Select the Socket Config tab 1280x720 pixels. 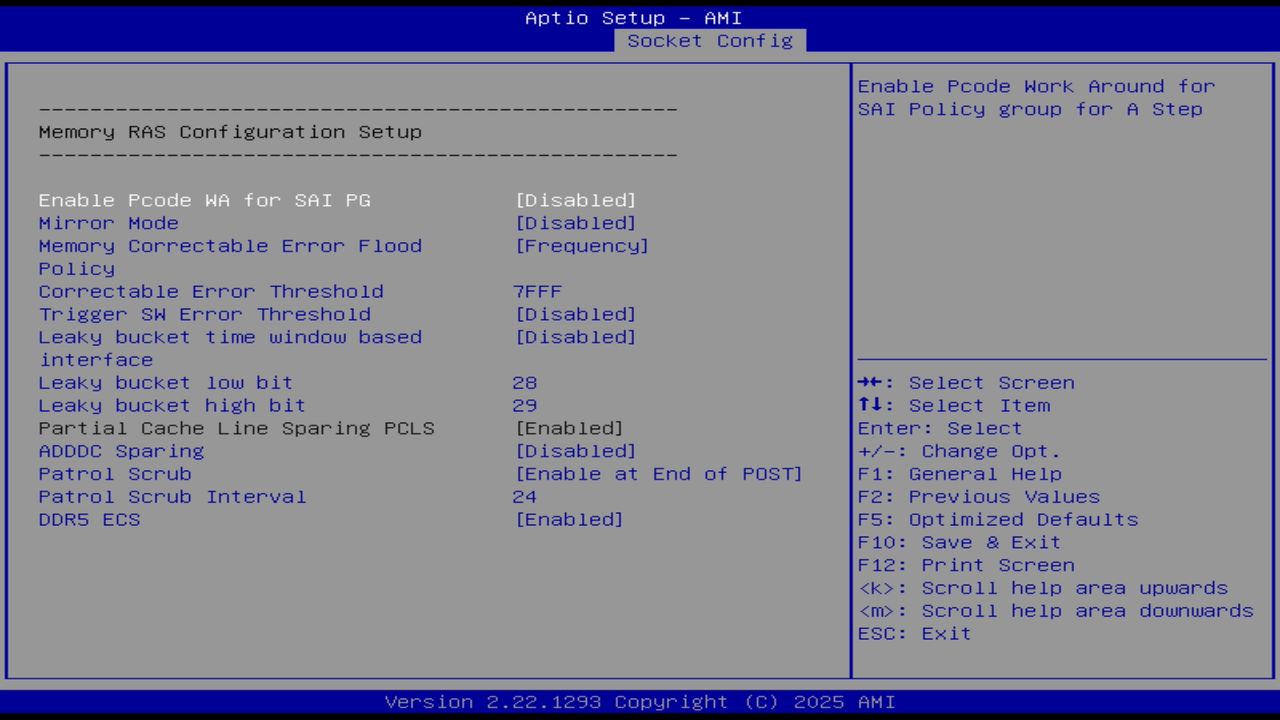709,41
